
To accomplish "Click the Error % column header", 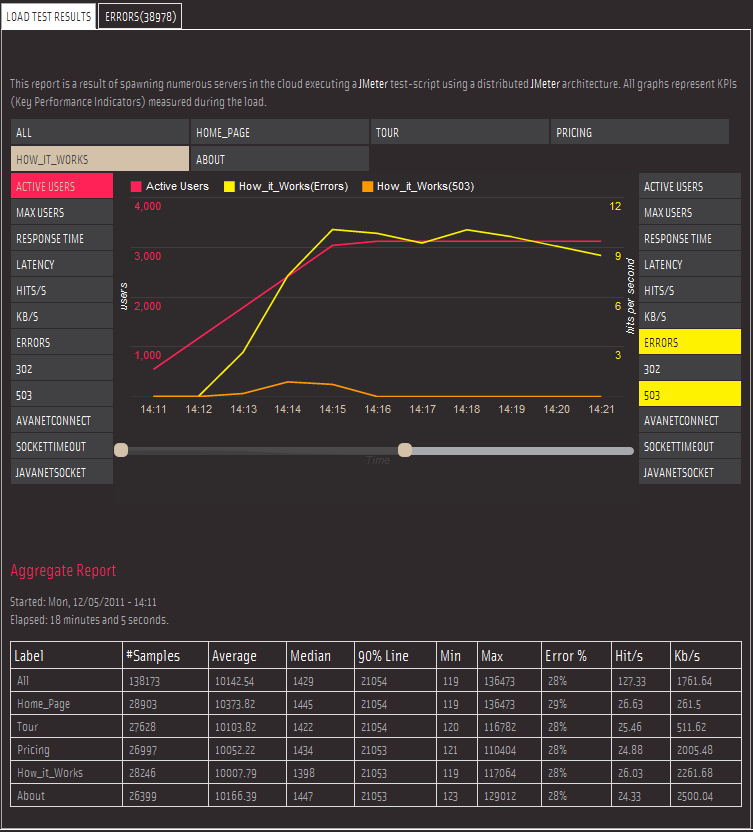I will point(566,656).
